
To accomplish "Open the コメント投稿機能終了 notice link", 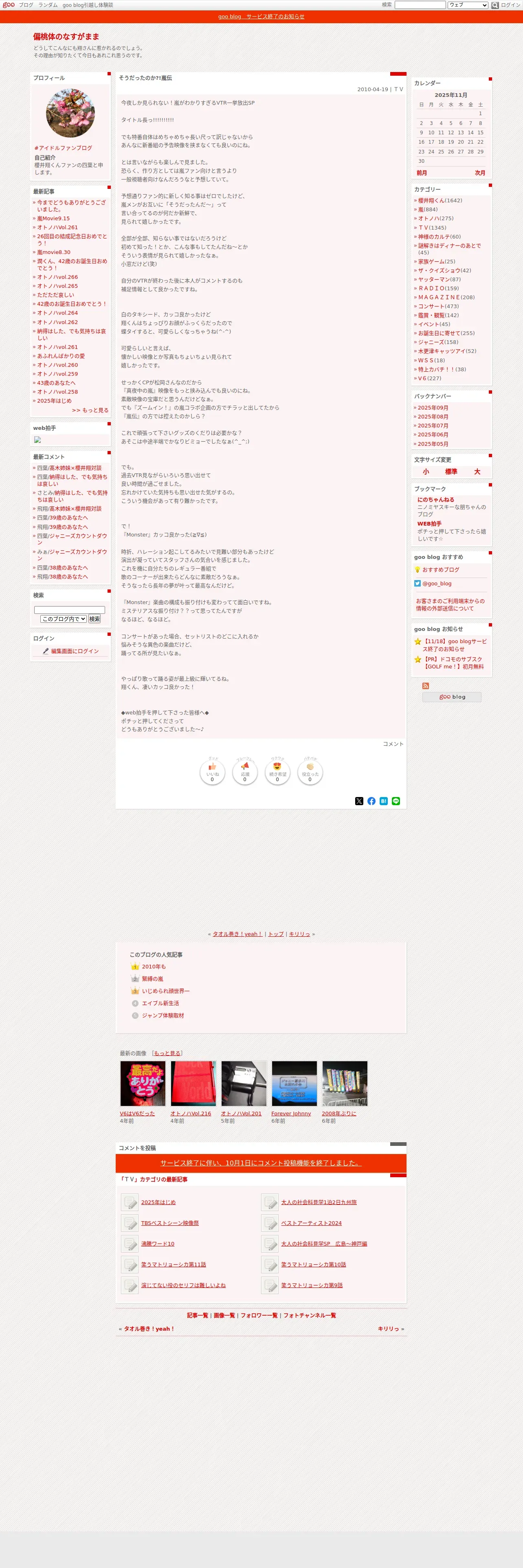I will click(261, 1163).
